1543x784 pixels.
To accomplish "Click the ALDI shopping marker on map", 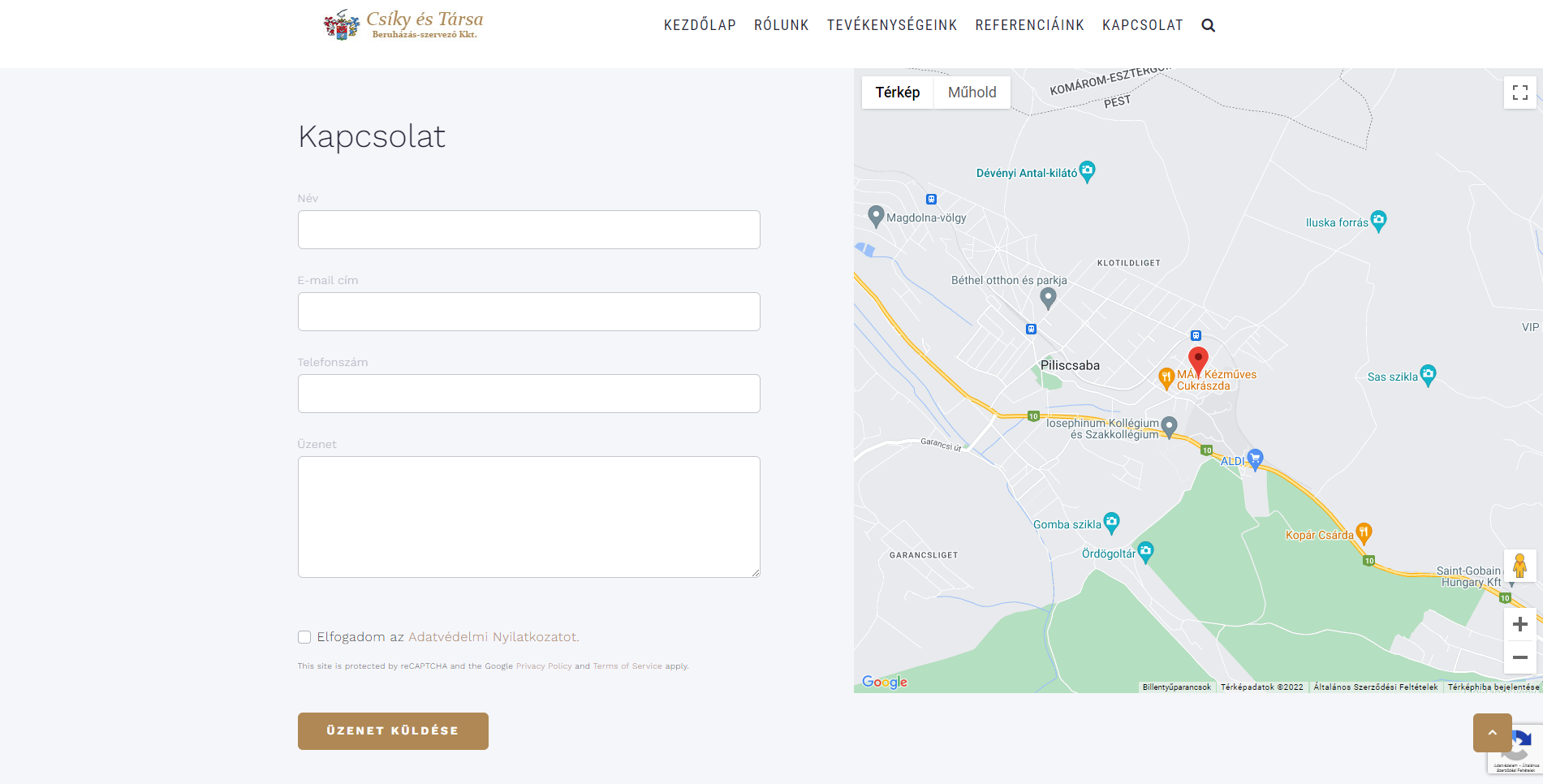I will (x=1255, y=459).
